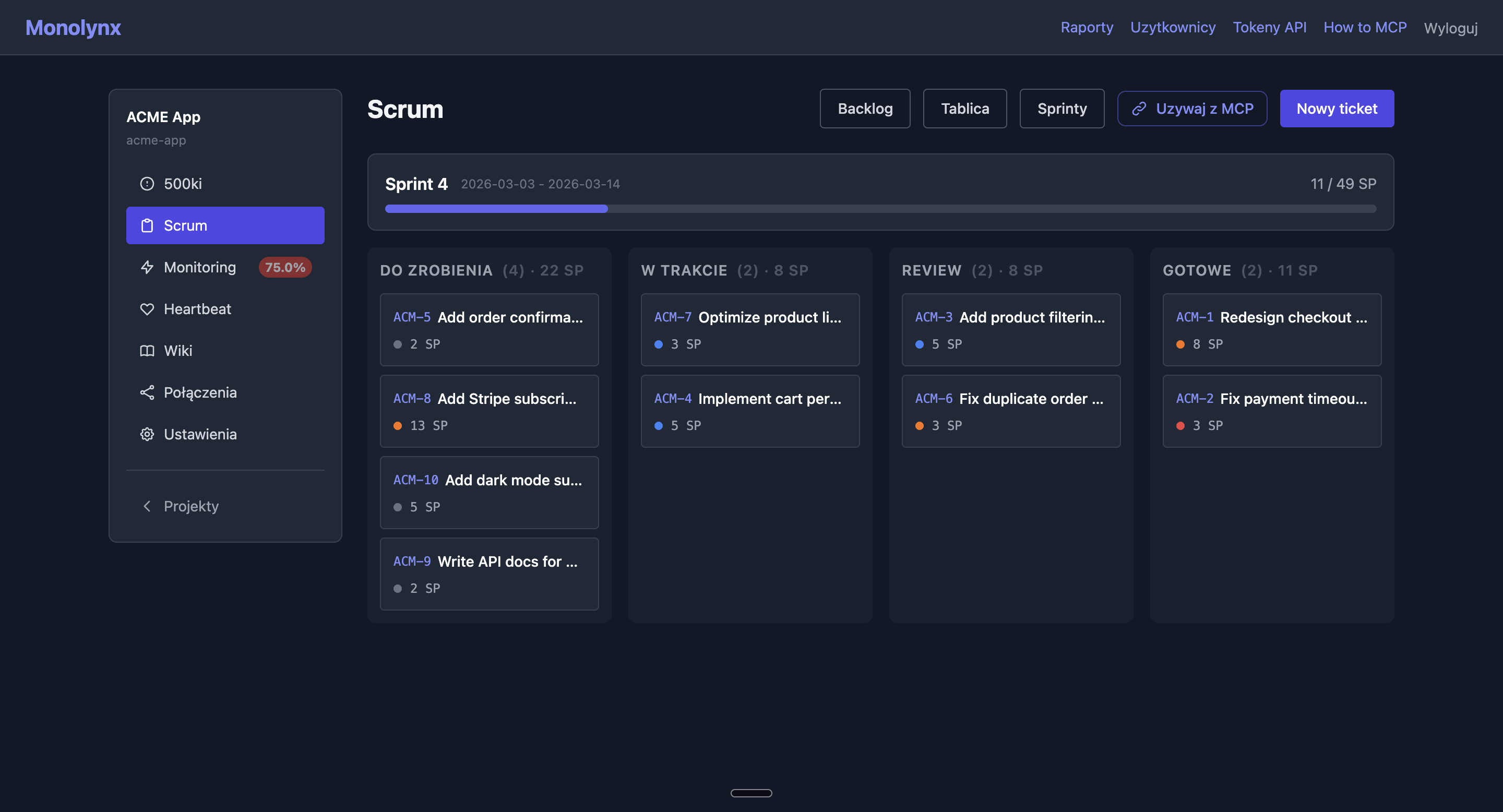The height and width of the screenshot is (812, 1503).
Task: Select the 500ki alert icon in sidebar
Action: point(147,183)
